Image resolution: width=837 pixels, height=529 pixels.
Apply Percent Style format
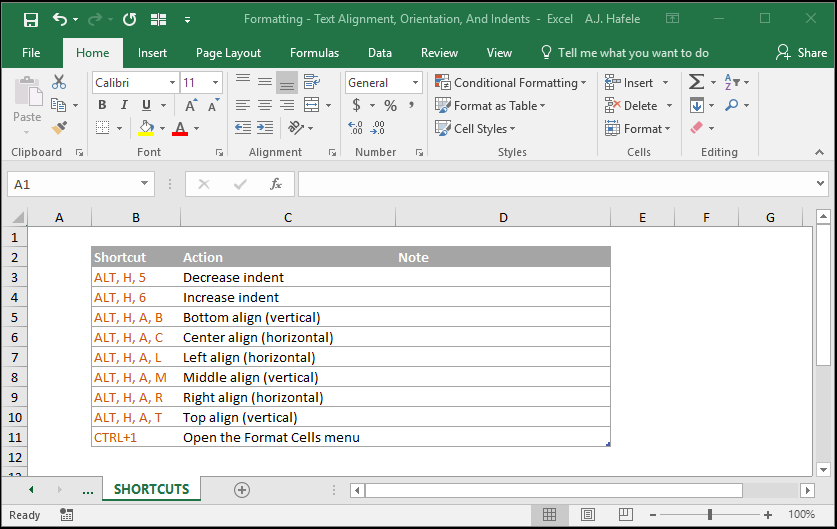[390, 105]
